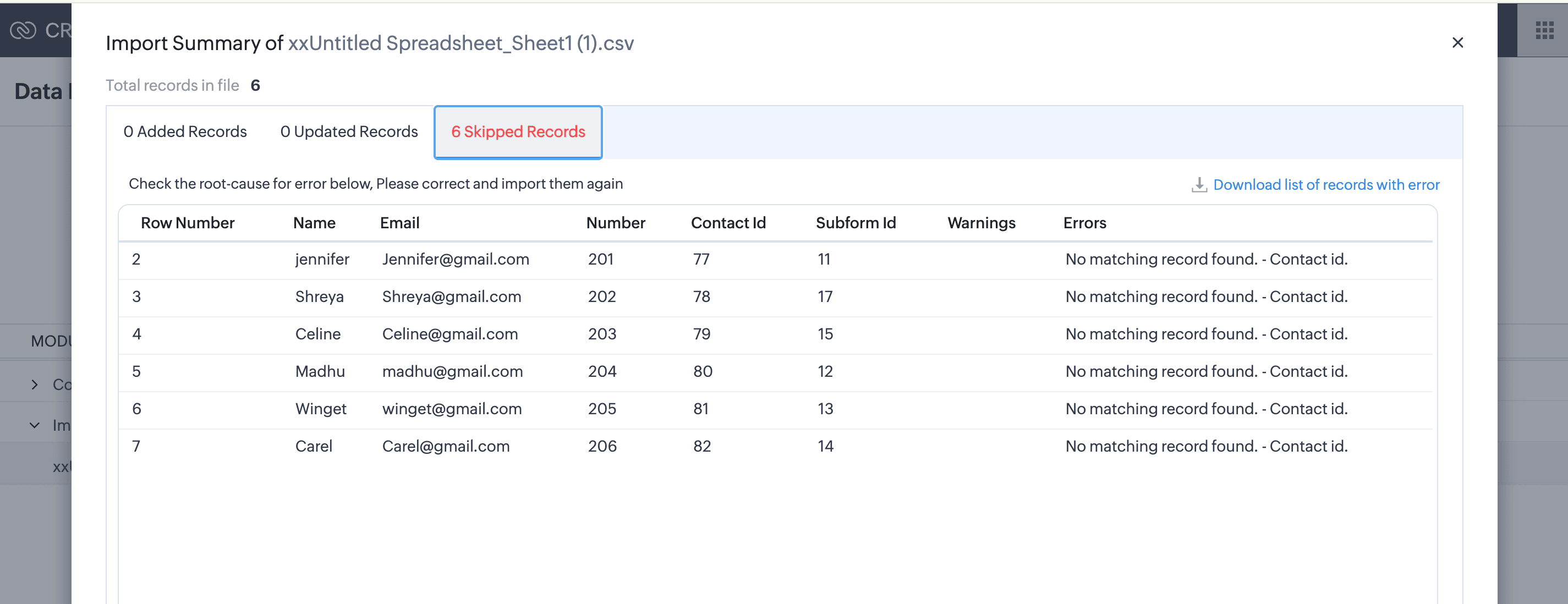
Task: Select the 6 Skipped Records tab
Action: pos(518,131)
